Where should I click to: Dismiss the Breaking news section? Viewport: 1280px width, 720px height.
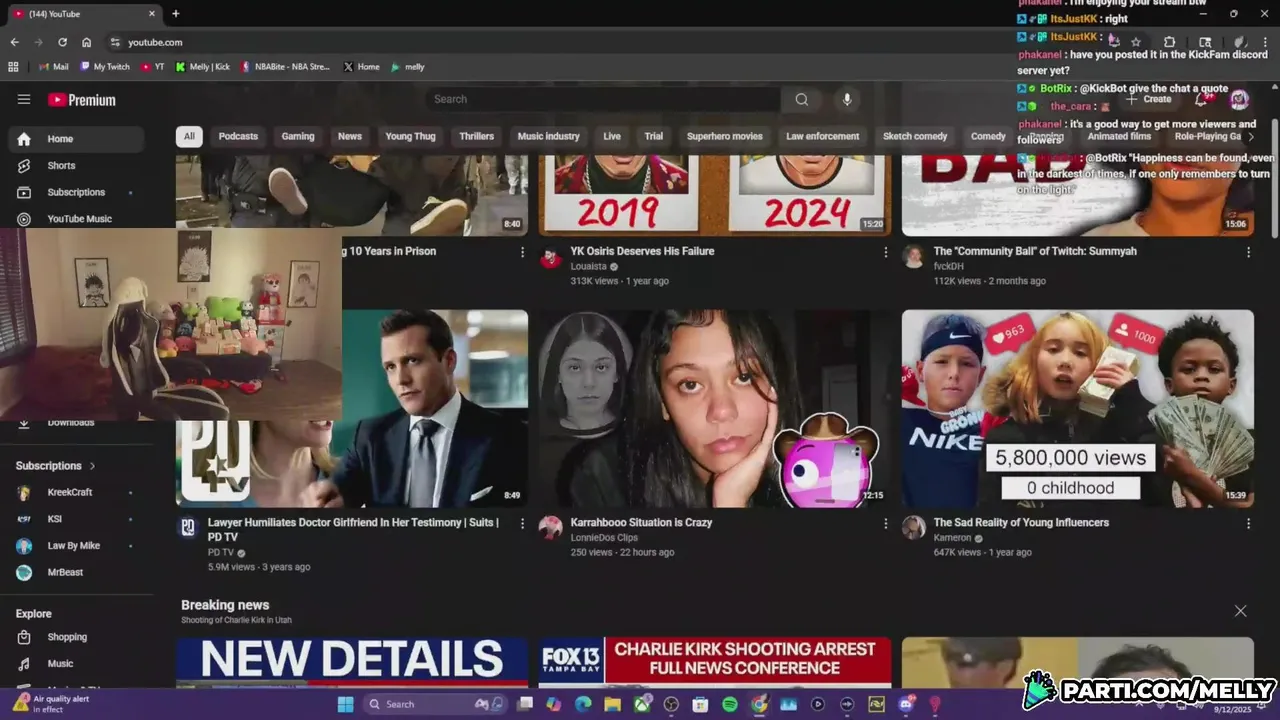click(x=1240, y=611)
